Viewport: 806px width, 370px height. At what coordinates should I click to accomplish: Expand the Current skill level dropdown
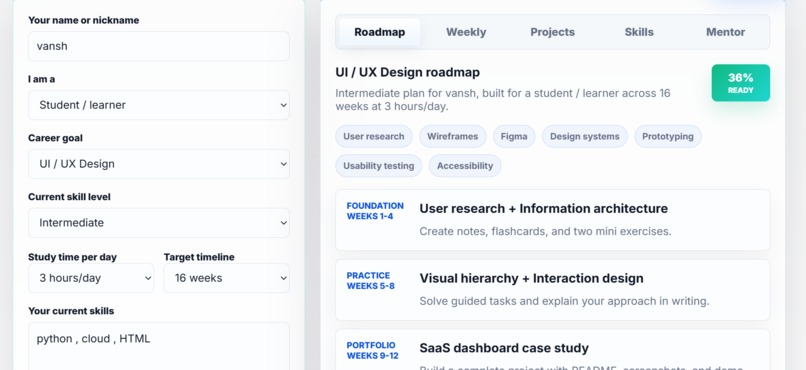coord(159,223)
